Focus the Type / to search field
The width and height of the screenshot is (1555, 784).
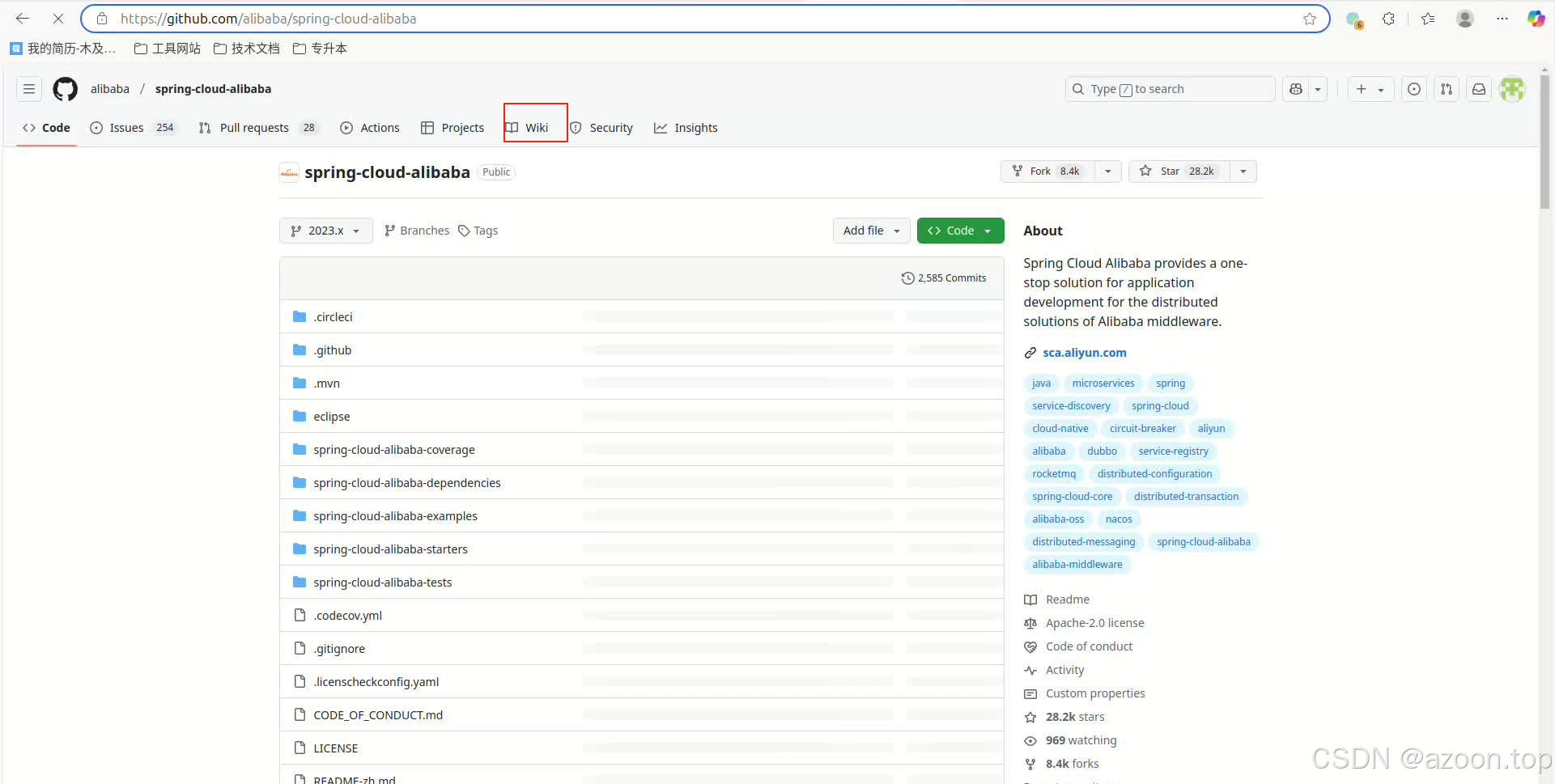[x=1170, y=89]
